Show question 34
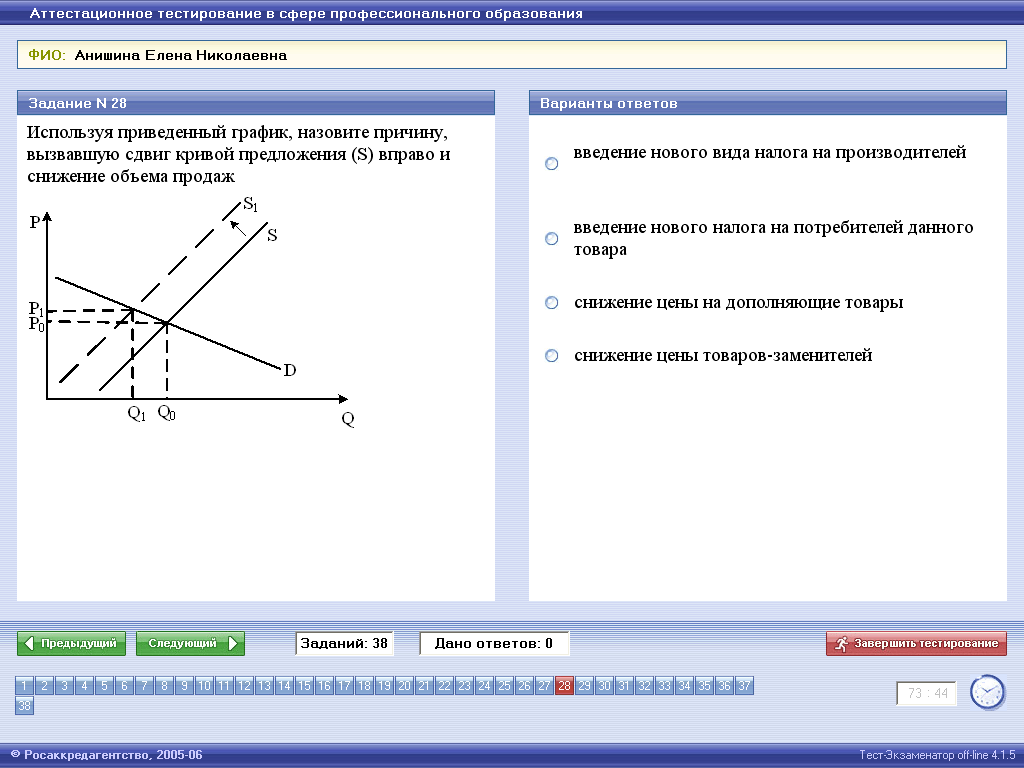1024x768 pixels. (684, 686)
